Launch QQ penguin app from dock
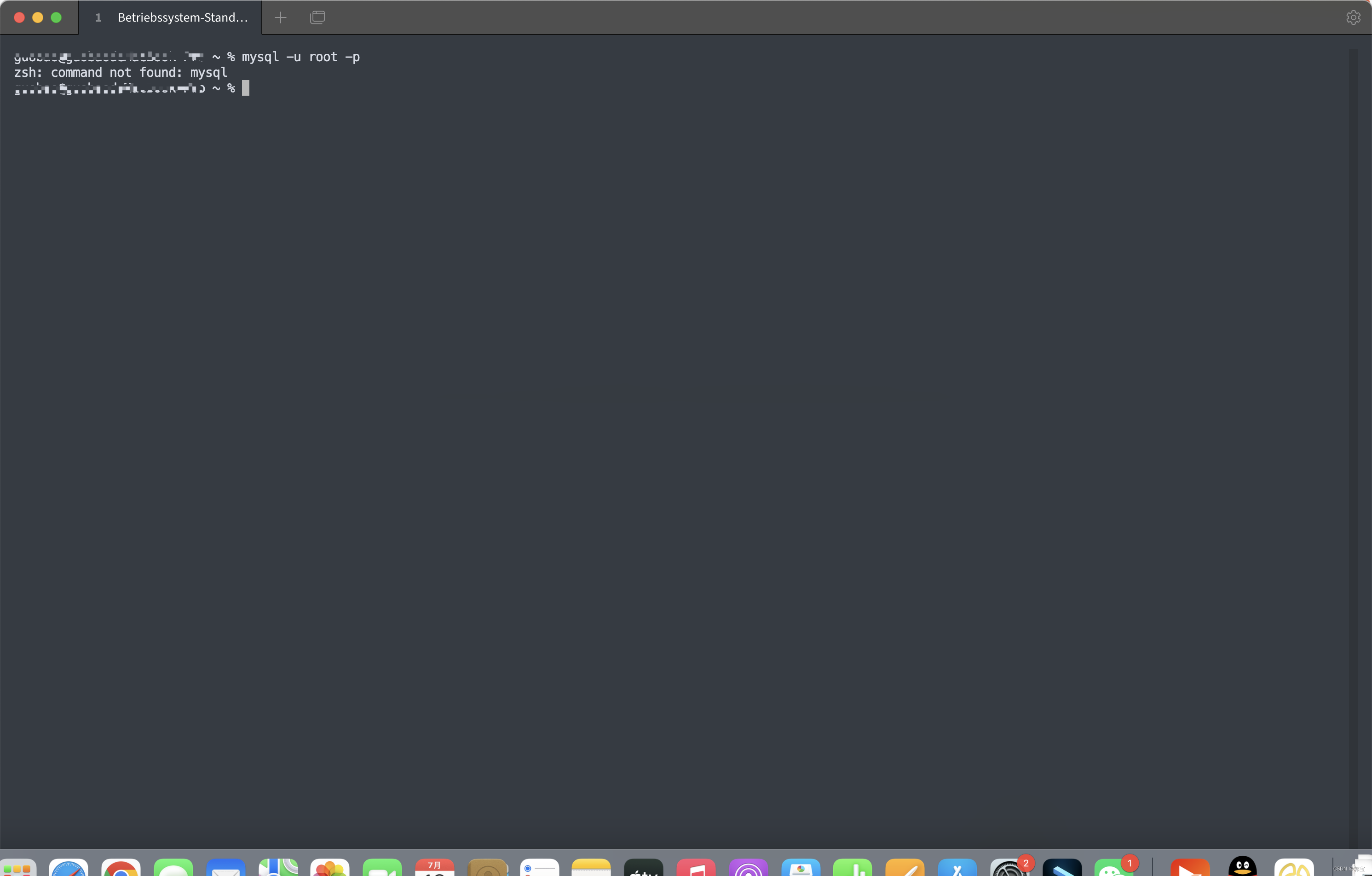The width and height of the screenshot is (1372, 876). click(x=1242, y=867)
